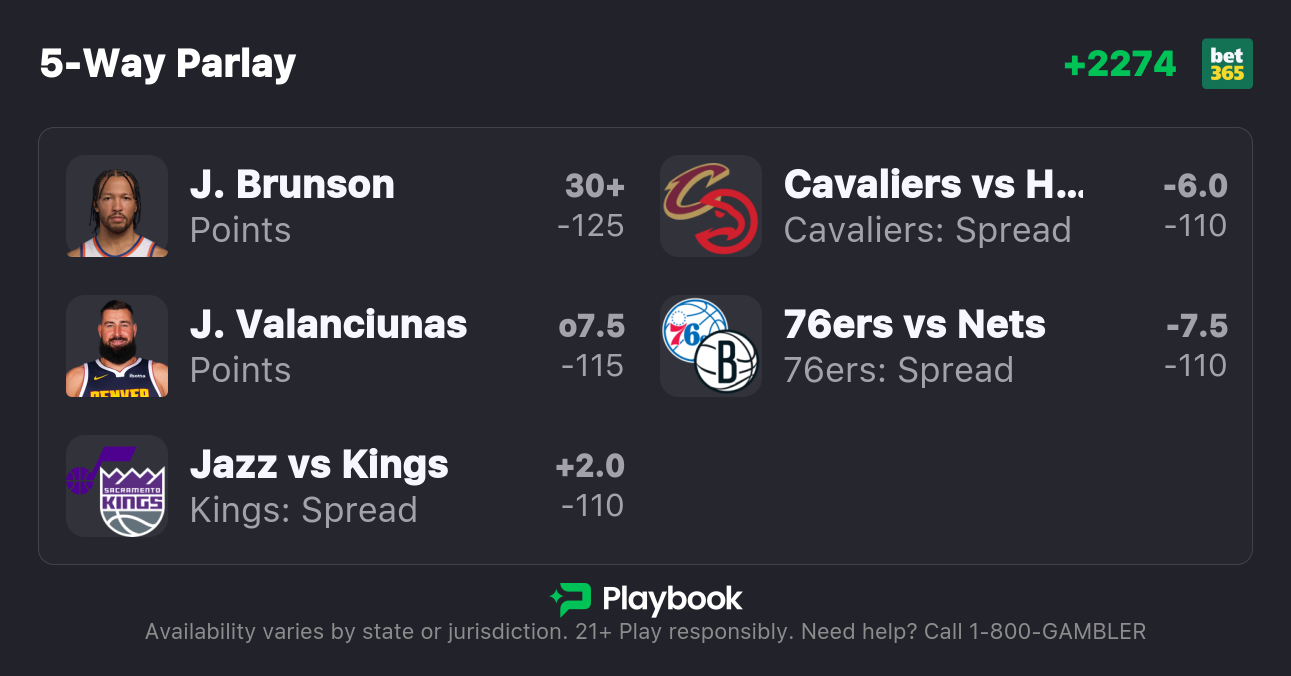Screen dimensions: 1291x676
Task: Click the +2274 parlay odds
Action: (x=1120, y=64)
